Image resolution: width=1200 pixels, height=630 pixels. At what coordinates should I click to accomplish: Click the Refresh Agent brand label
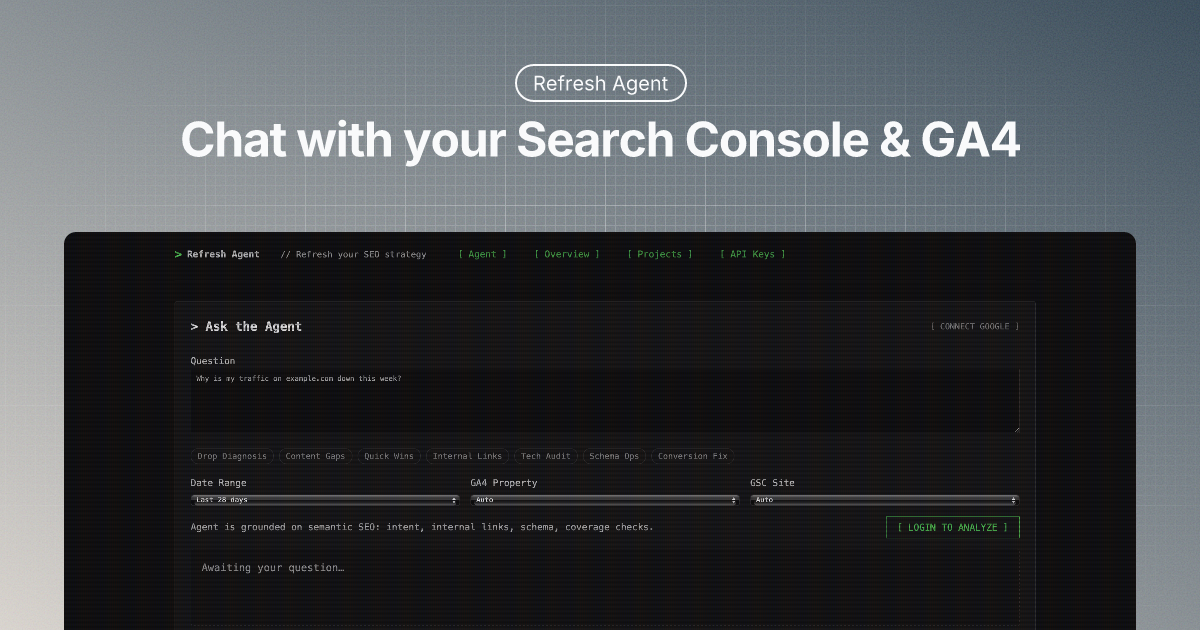point(222,254)
